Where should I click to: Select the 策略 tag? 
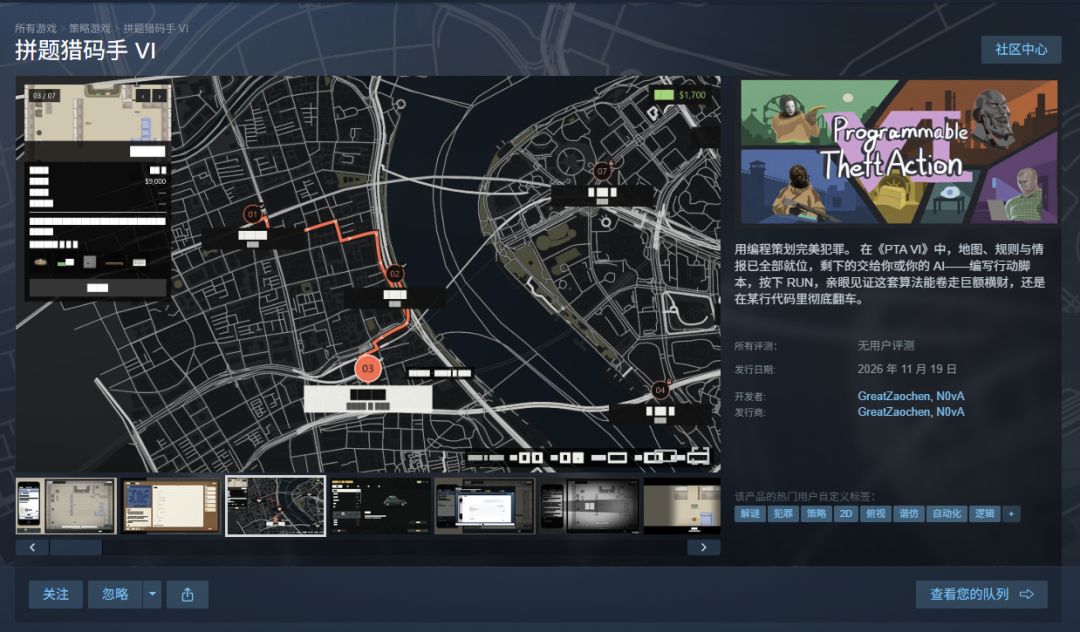[816, 514]
